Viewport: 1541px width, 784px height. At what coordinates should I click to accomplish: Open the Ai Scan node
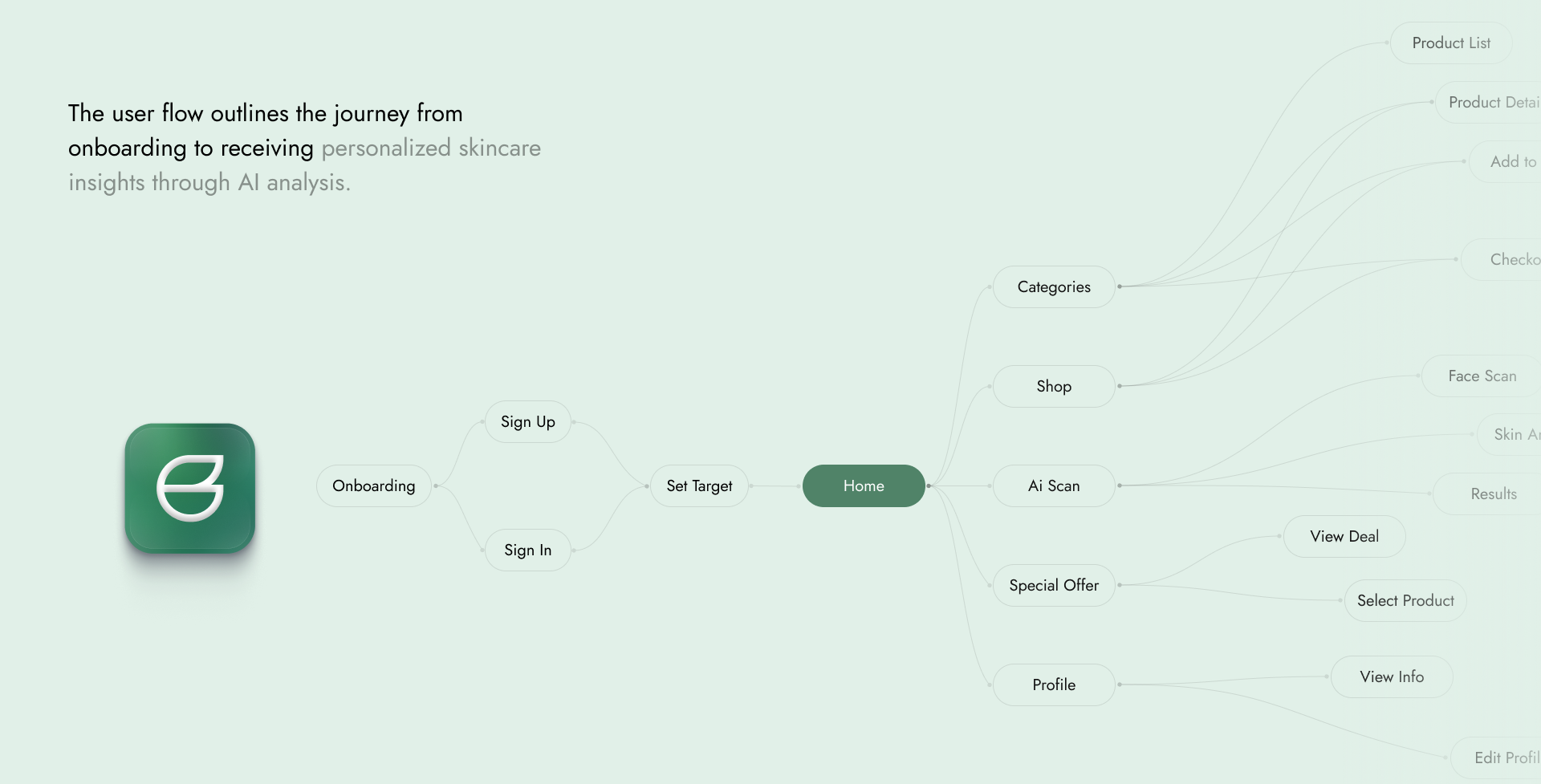tap(1054, 485)
